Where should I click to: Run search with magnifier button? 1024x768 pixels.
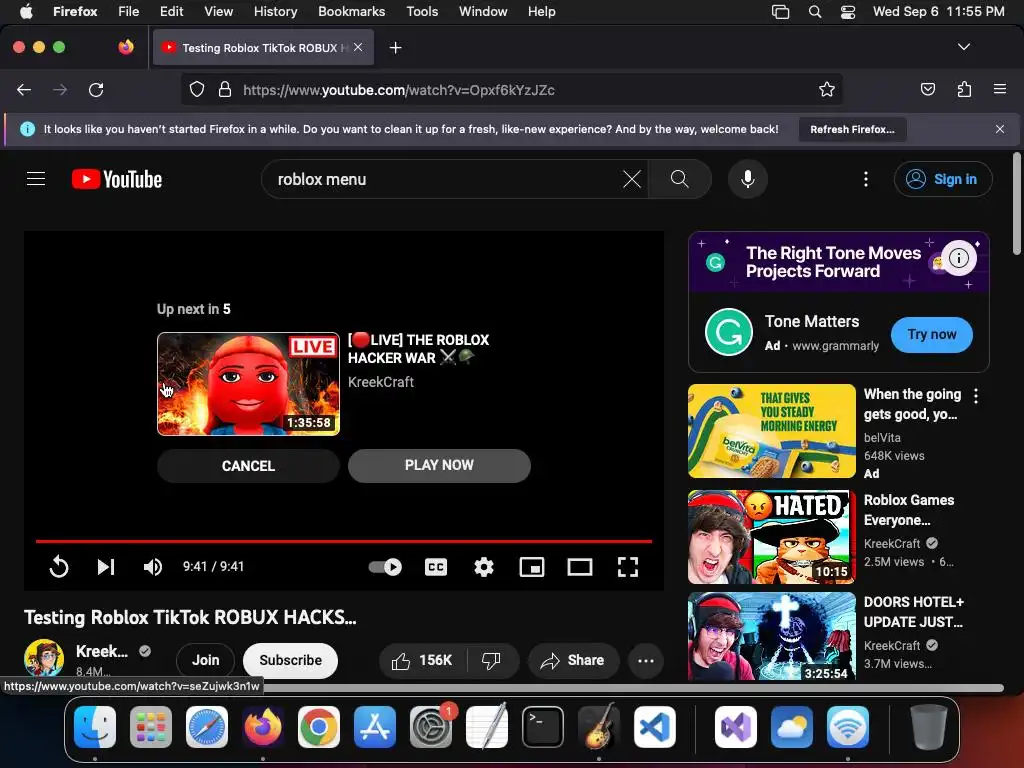click(679, 179)
